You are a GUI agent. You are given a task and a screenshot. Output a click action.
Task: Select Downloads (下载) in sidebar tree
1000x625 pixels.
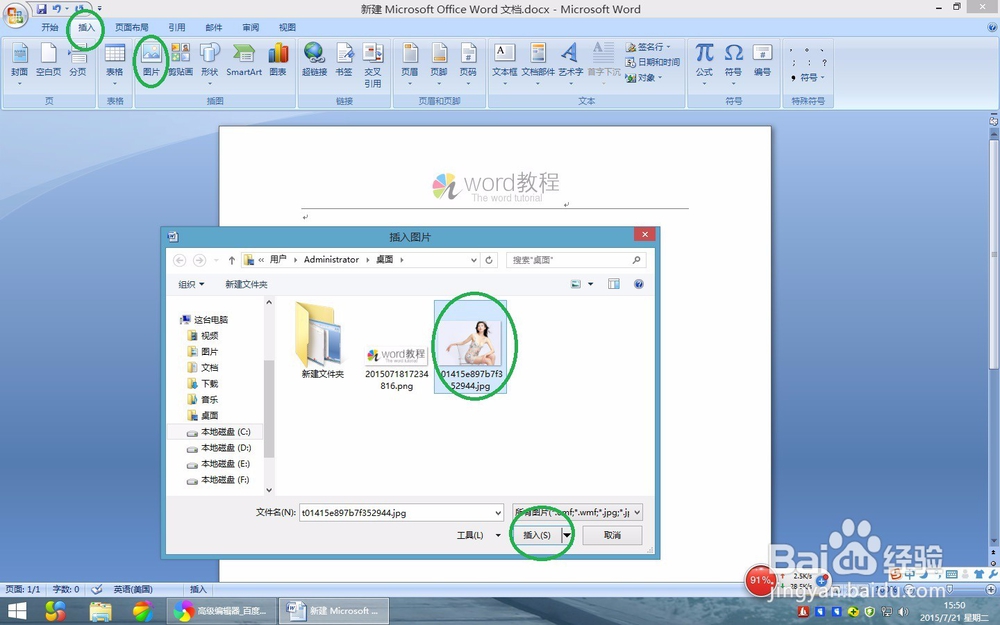203,383
